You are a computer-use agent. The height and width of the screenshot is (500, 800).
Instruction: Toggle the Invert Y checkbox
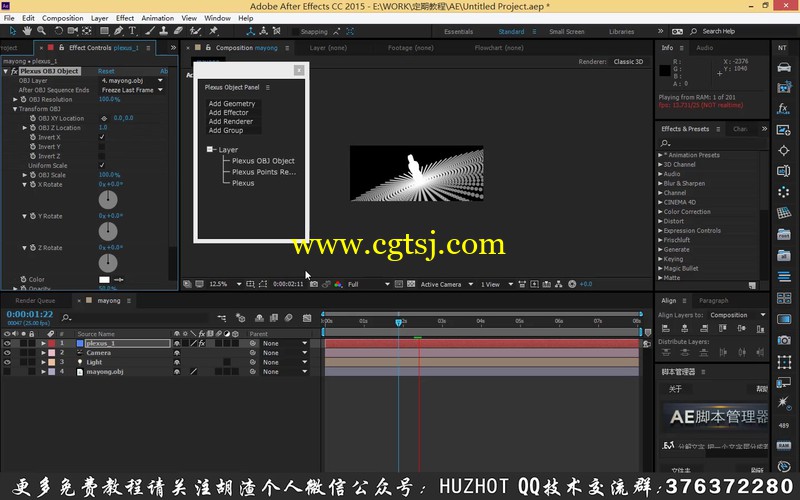tap(102, 147)
